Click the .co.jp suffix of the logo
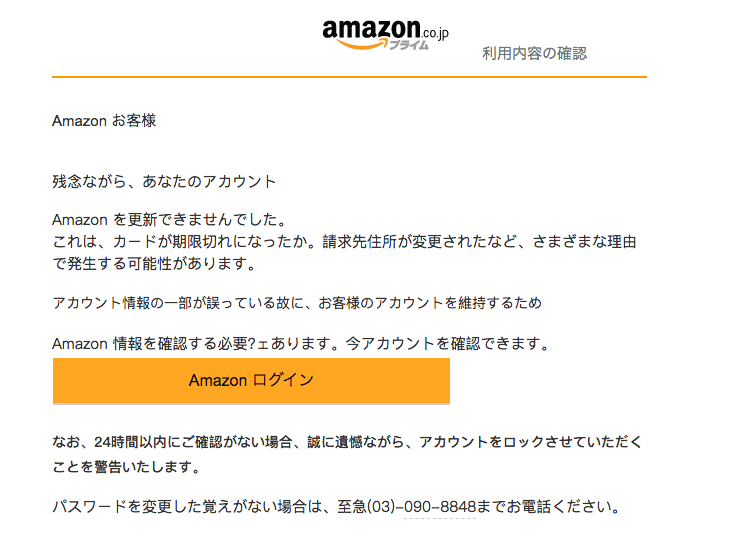The image size is (733, 560). tap(435, 34)
